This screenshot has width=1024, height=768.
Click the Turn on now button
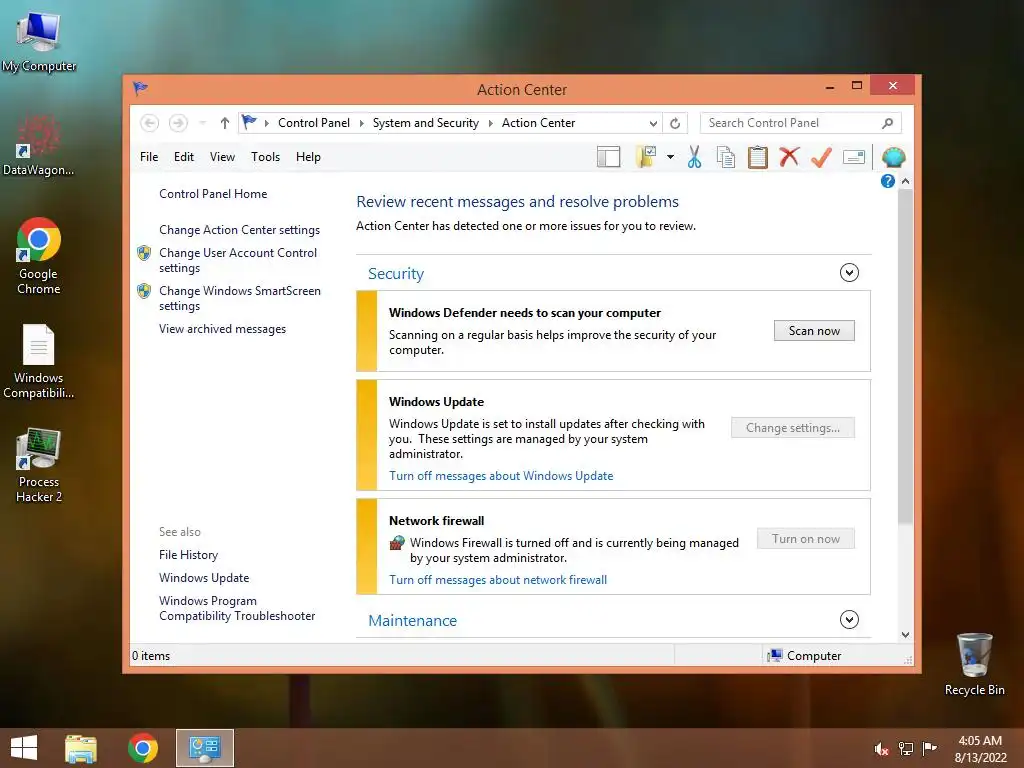coord(805,539)
